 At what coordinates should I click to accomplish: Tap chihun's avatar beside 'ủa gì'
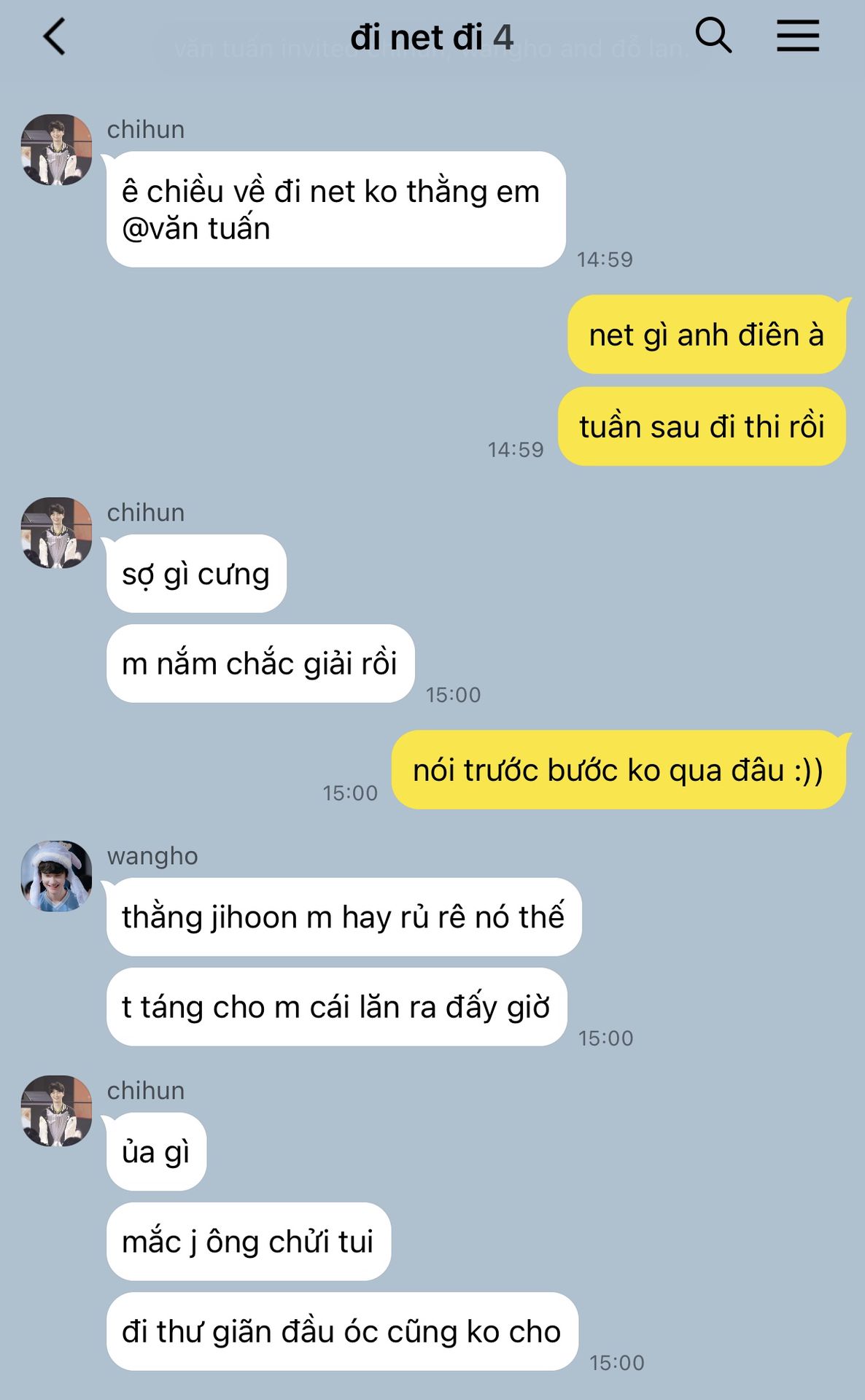click(x=57, y=1111)
